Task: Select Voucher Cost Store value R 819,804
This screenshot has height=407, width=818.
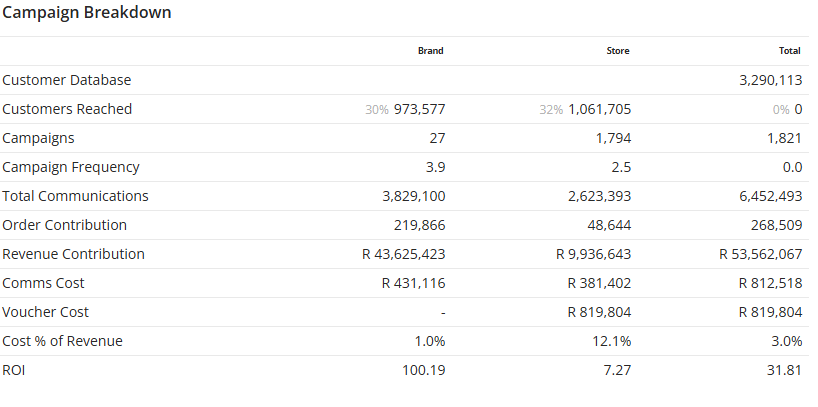Action: 599,312
